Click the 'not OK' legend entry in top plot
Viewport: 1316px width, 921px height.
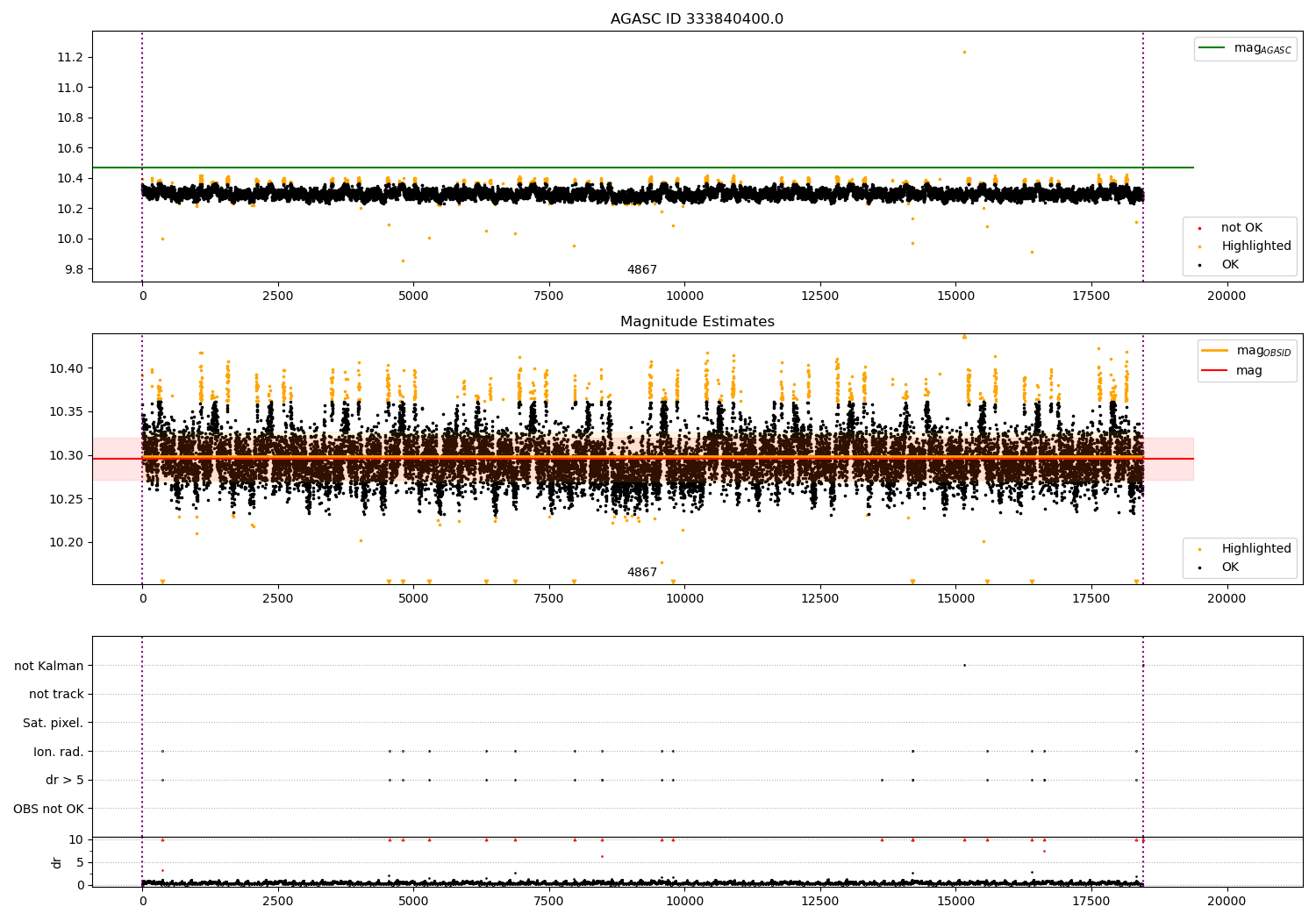pyautogui.click(x=1241, y=228)
